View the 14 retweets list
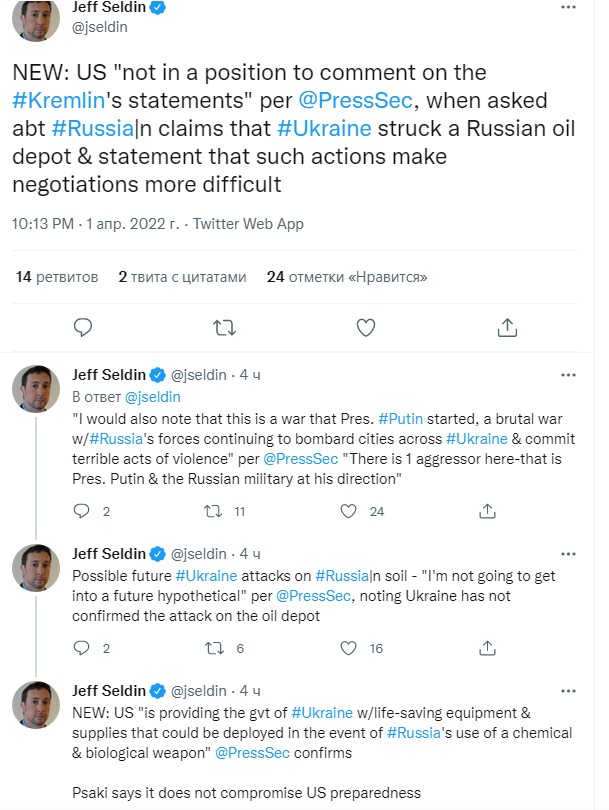The width and height of the screenshot is (609, 810). point(56,277)
